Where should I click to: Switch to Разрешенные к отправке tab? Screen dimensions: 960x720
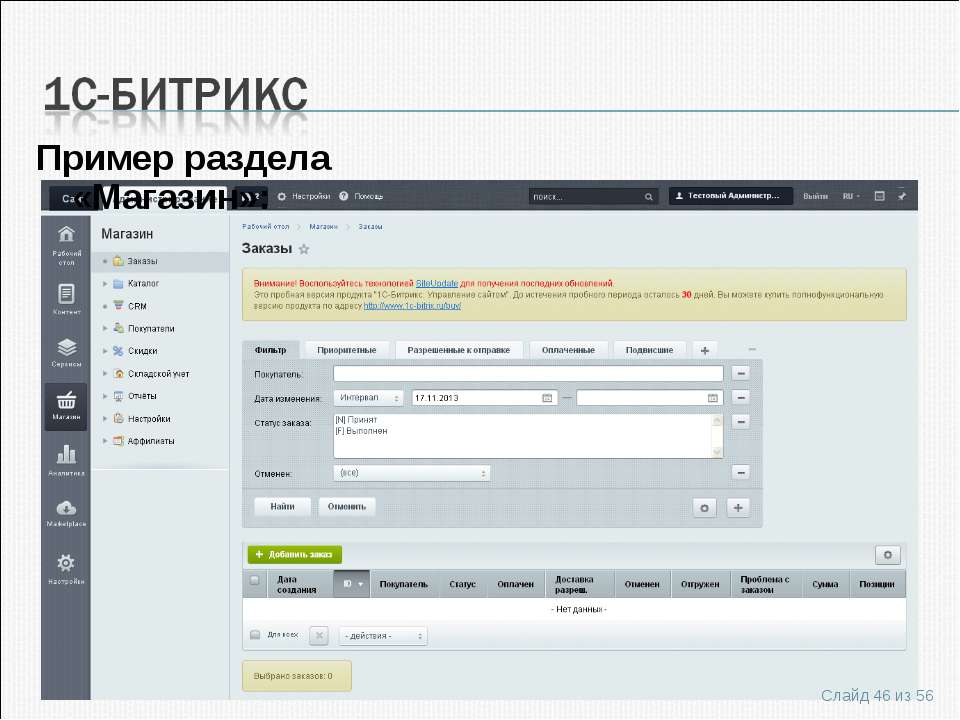point(459,350)
